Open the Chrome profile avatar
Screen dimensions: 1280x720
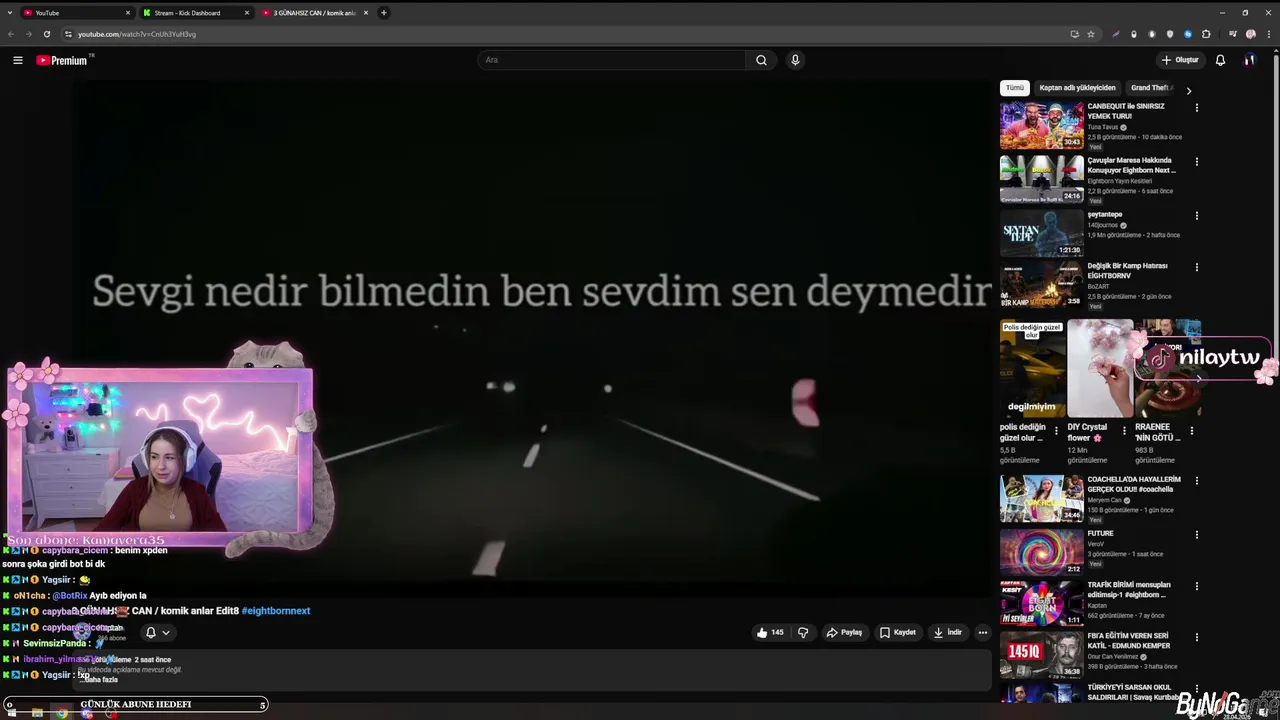pos(1250,34)
